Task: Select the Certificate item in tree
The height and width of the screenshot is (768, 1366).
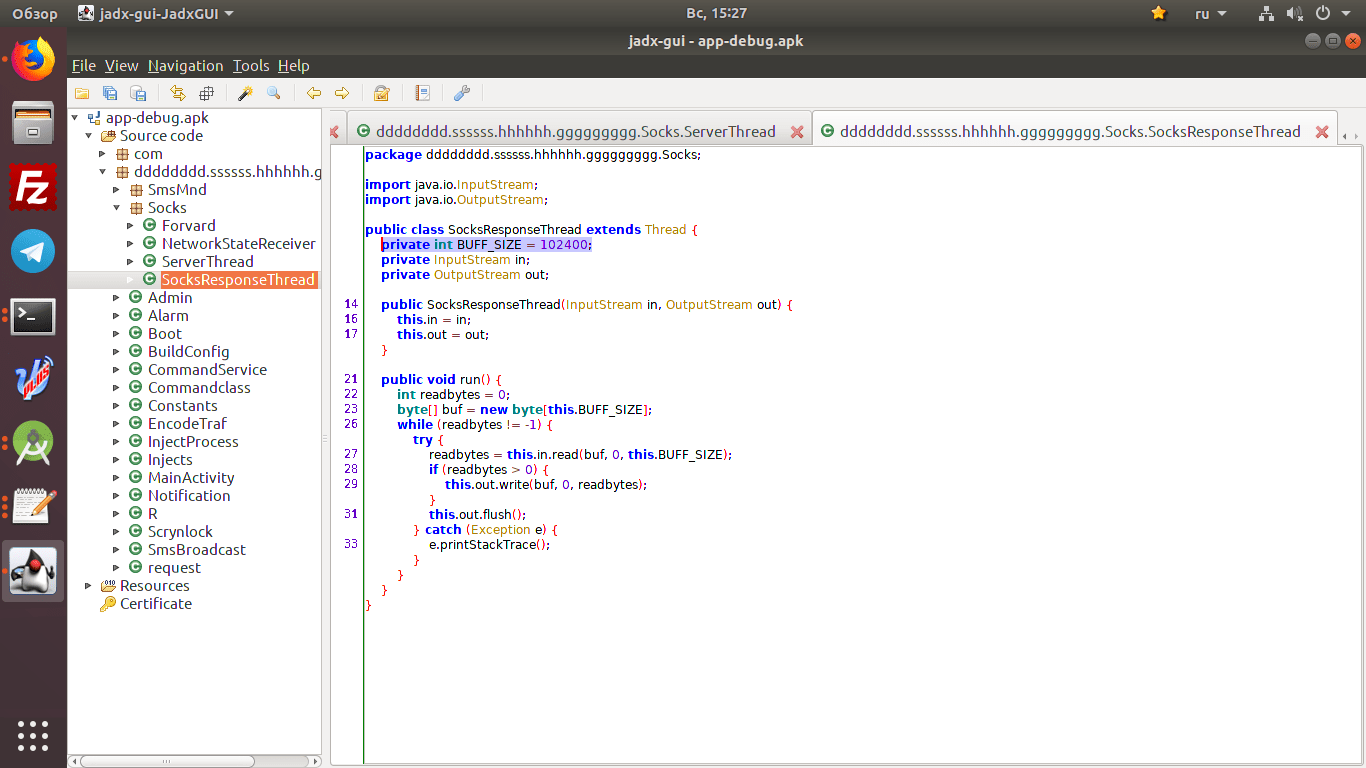Action: (155, 604)
